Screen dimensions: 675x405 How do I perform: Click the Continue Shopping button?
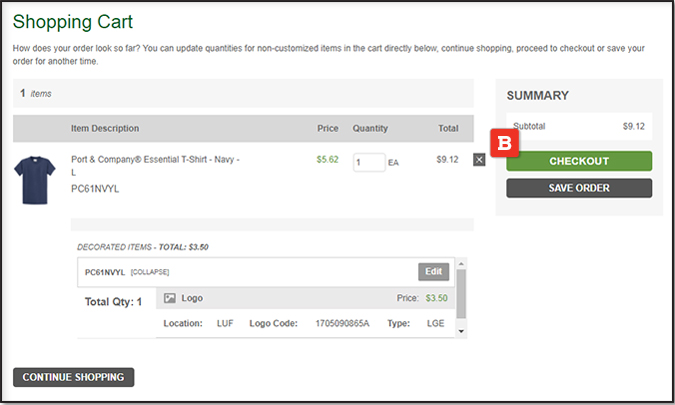[x=73, y=377]
